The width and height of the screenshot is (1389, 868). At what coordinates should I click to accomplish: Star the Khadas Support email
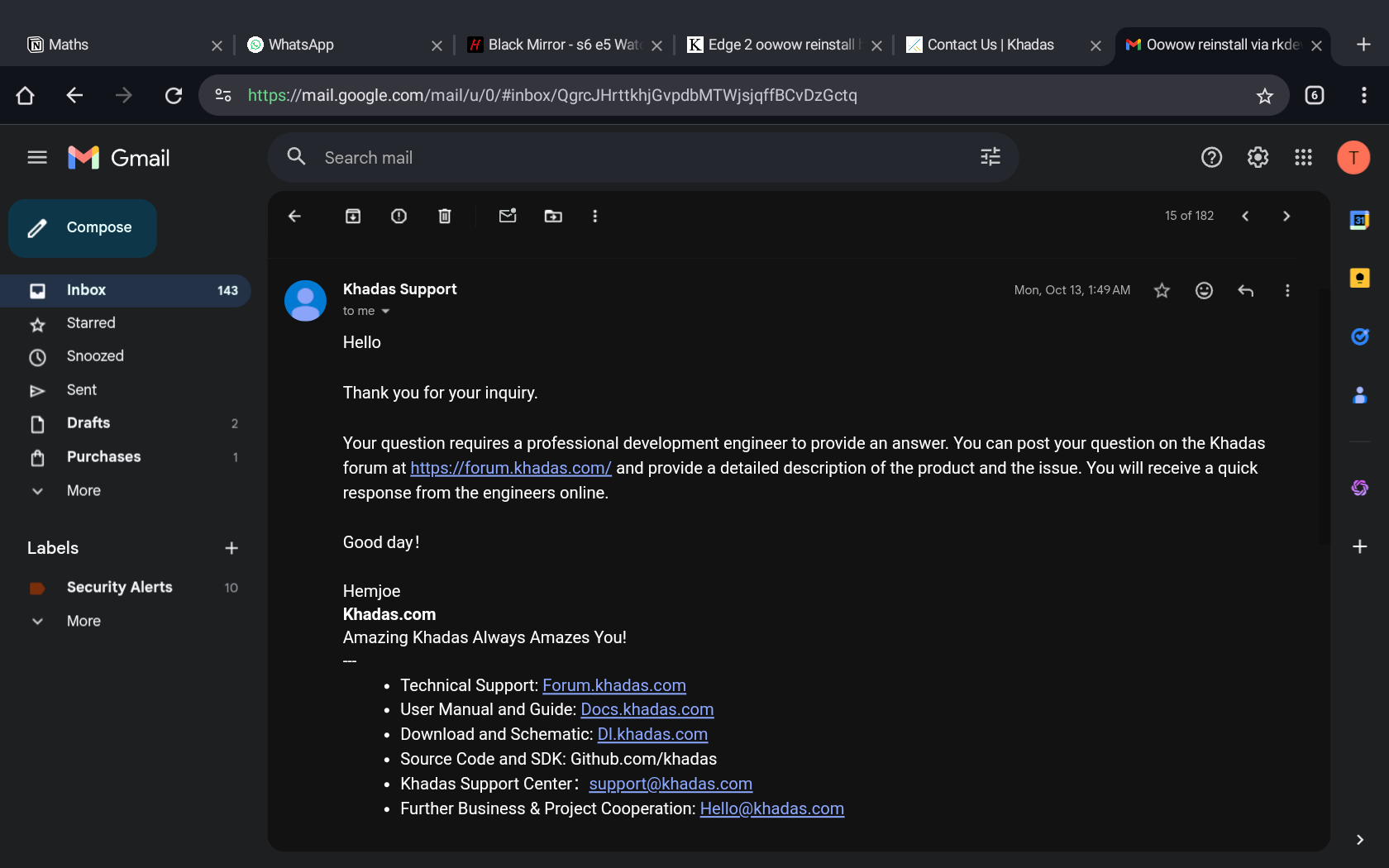(x=1162, y=290)
